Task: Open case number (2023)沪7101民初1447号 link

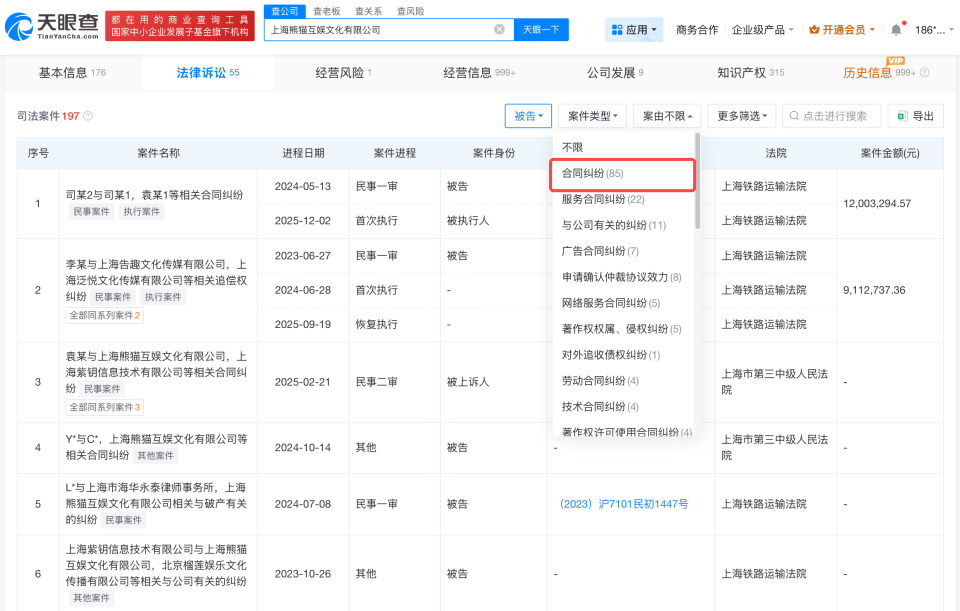Action: [x=624, y=504]
